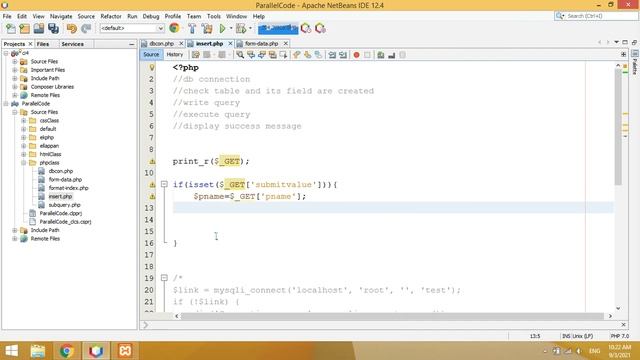Switch to the dbcon.php editor tab
The image size is (640, 360).
(161, 43)
